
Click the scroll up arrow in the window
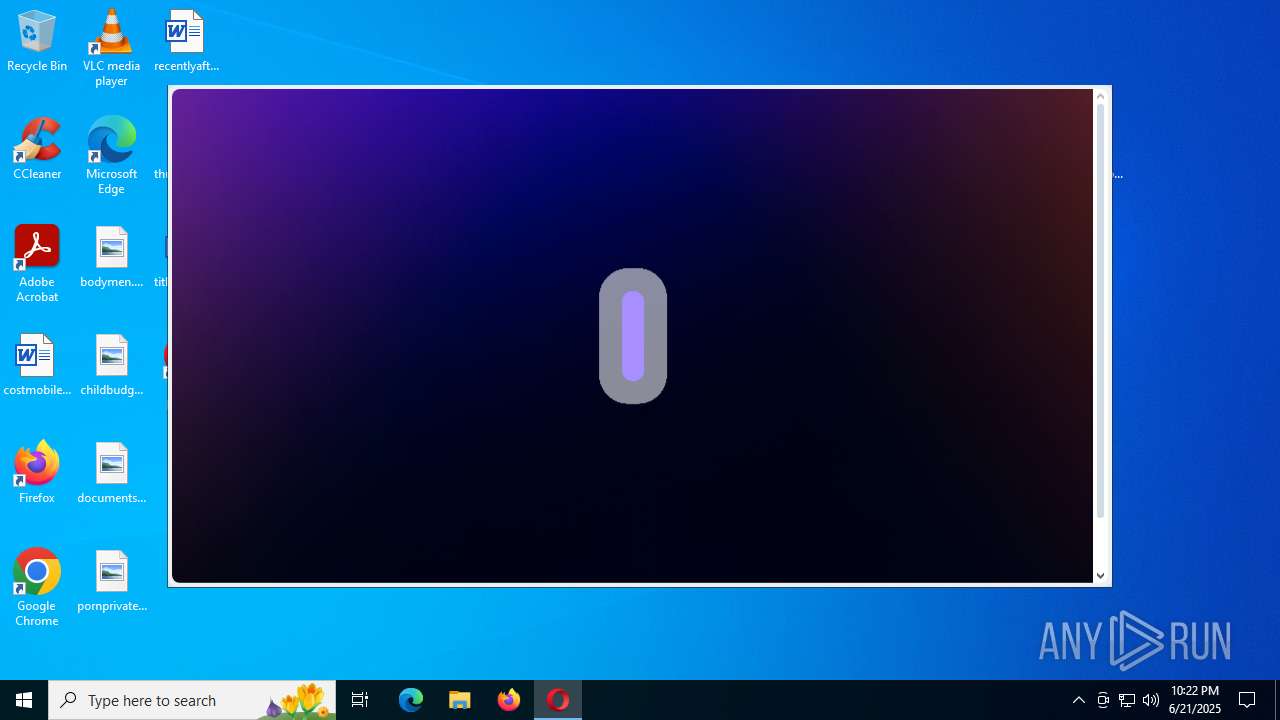tap(1100, 96)
